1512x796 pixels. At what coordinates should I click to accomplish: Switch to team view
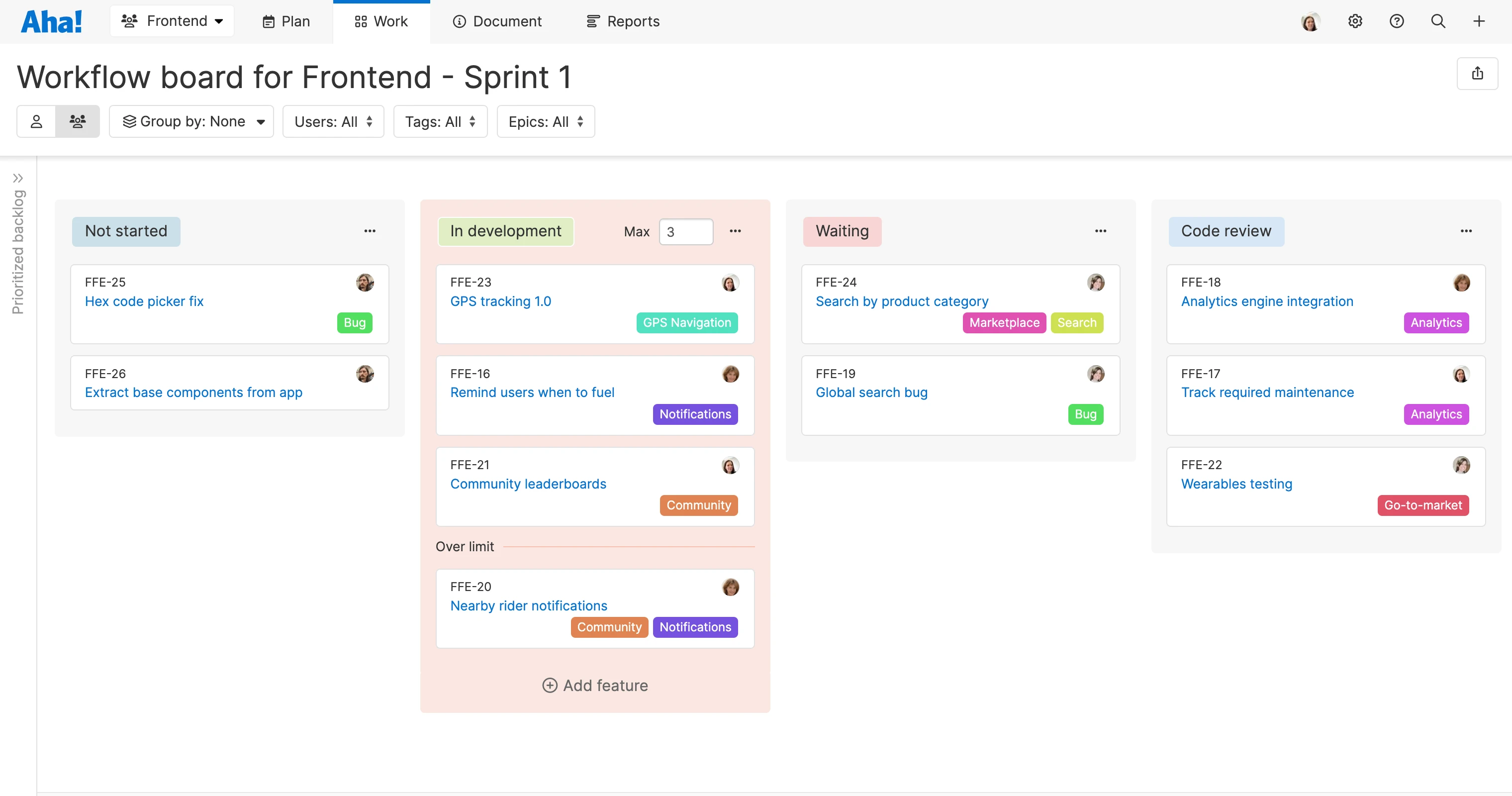(78, 121)
